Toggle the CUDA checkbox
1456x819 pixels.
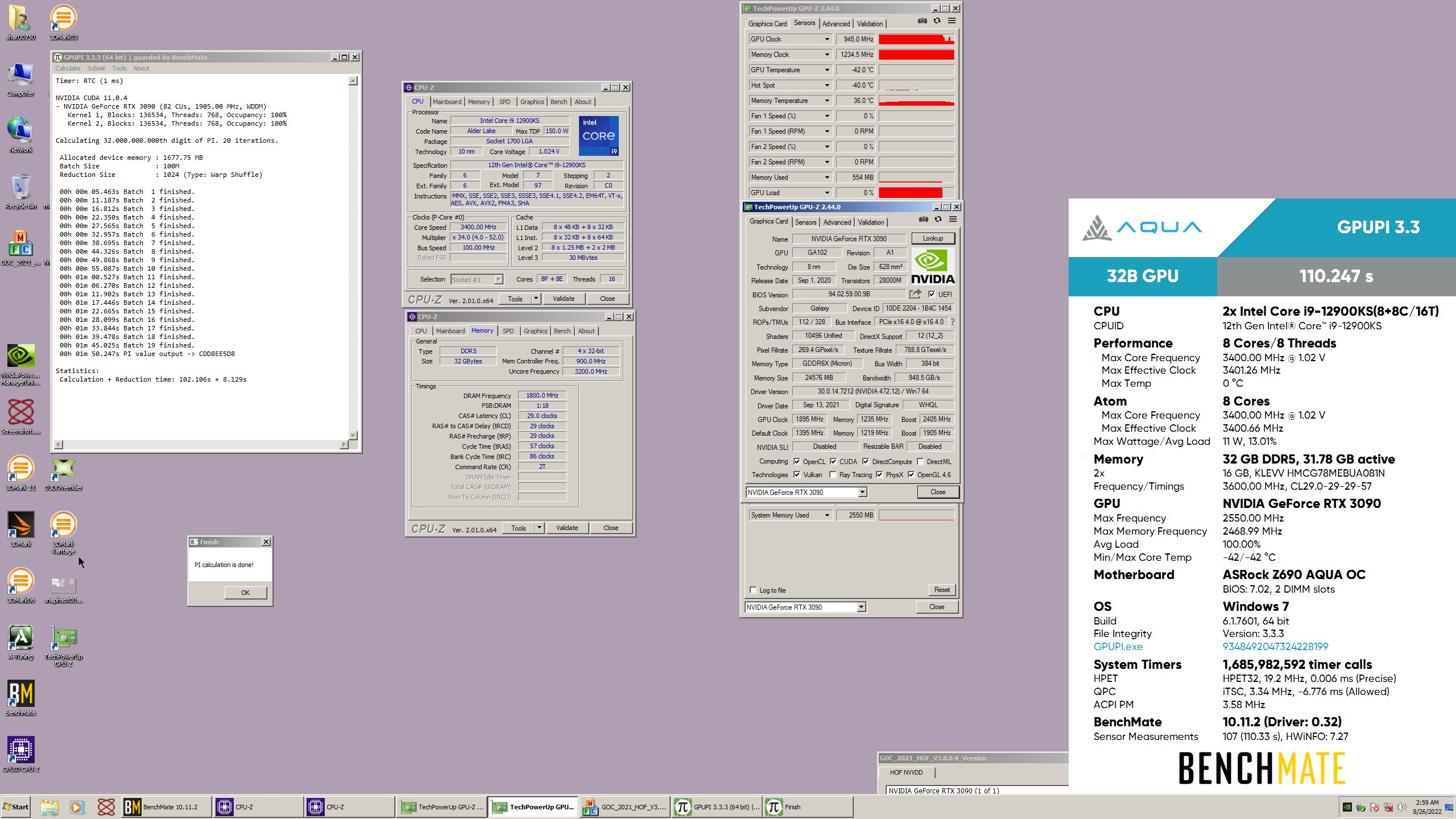tap(833, 462)
